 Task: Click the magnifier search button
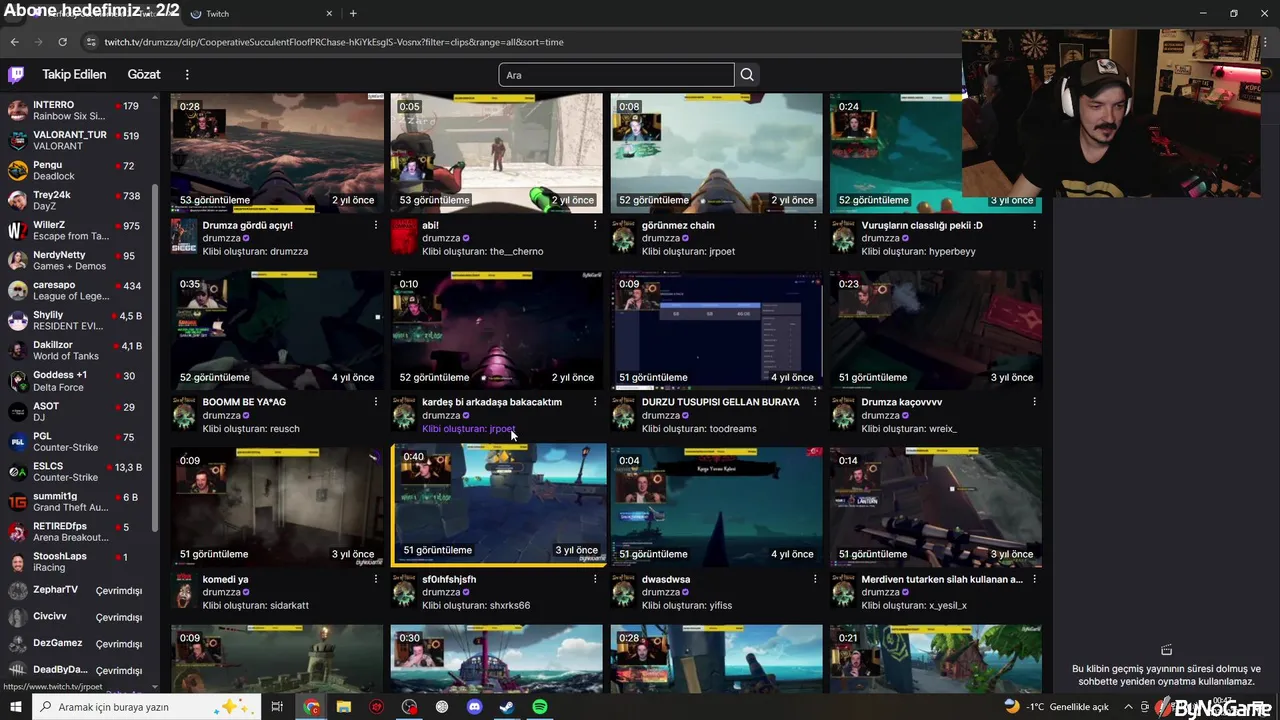747,75
